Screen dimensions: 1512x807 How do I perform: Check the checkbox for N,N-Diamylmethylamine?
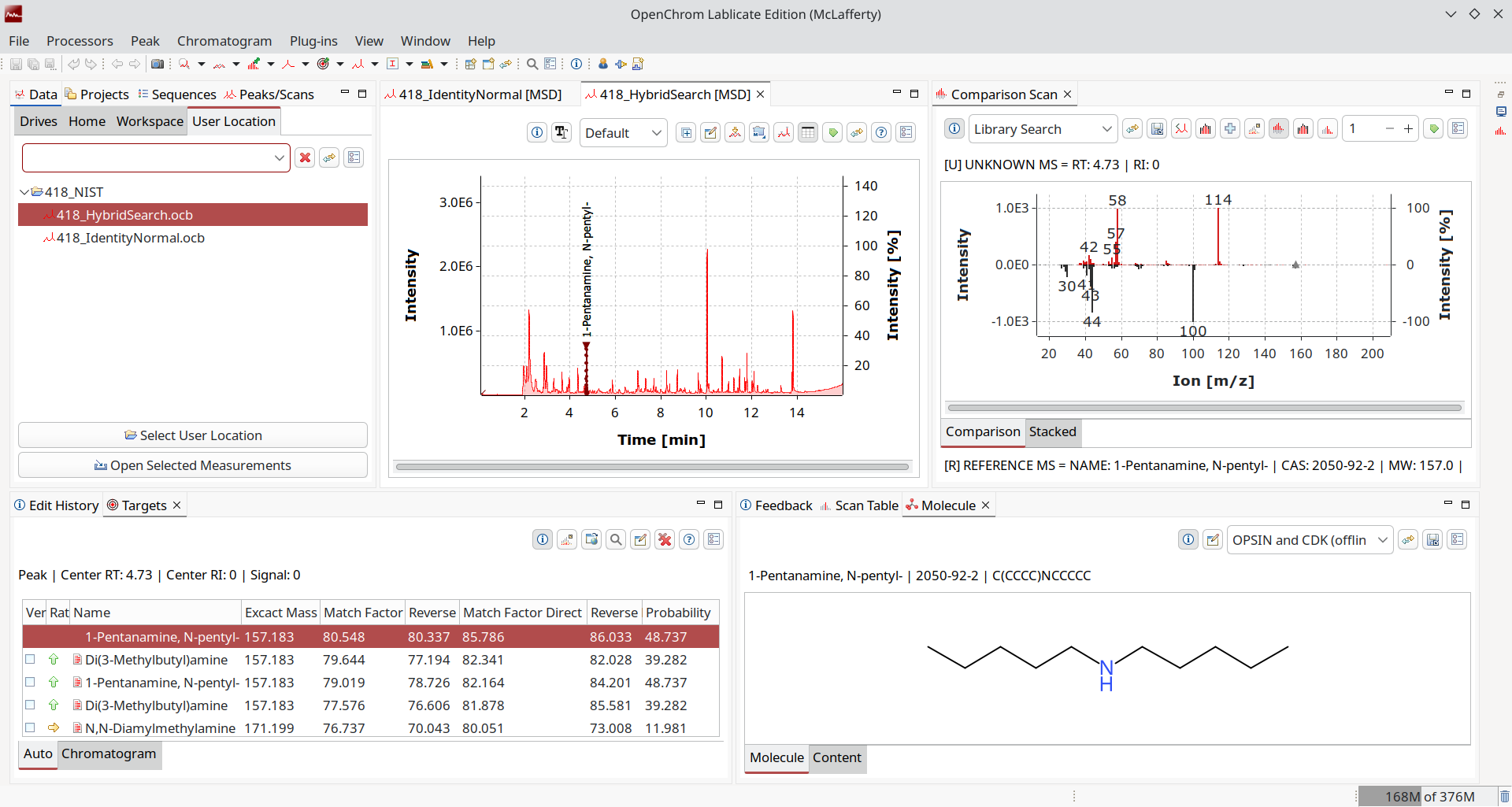pyautogui.click(x=30, y=727)
